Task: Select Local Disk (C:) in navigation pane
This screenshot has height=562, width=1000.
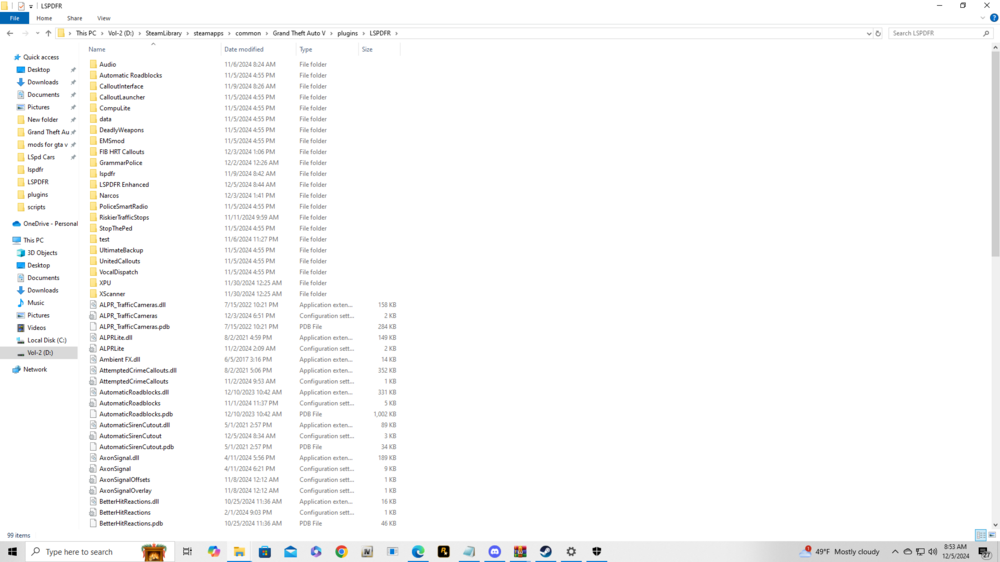Action: tap(47, 341)
